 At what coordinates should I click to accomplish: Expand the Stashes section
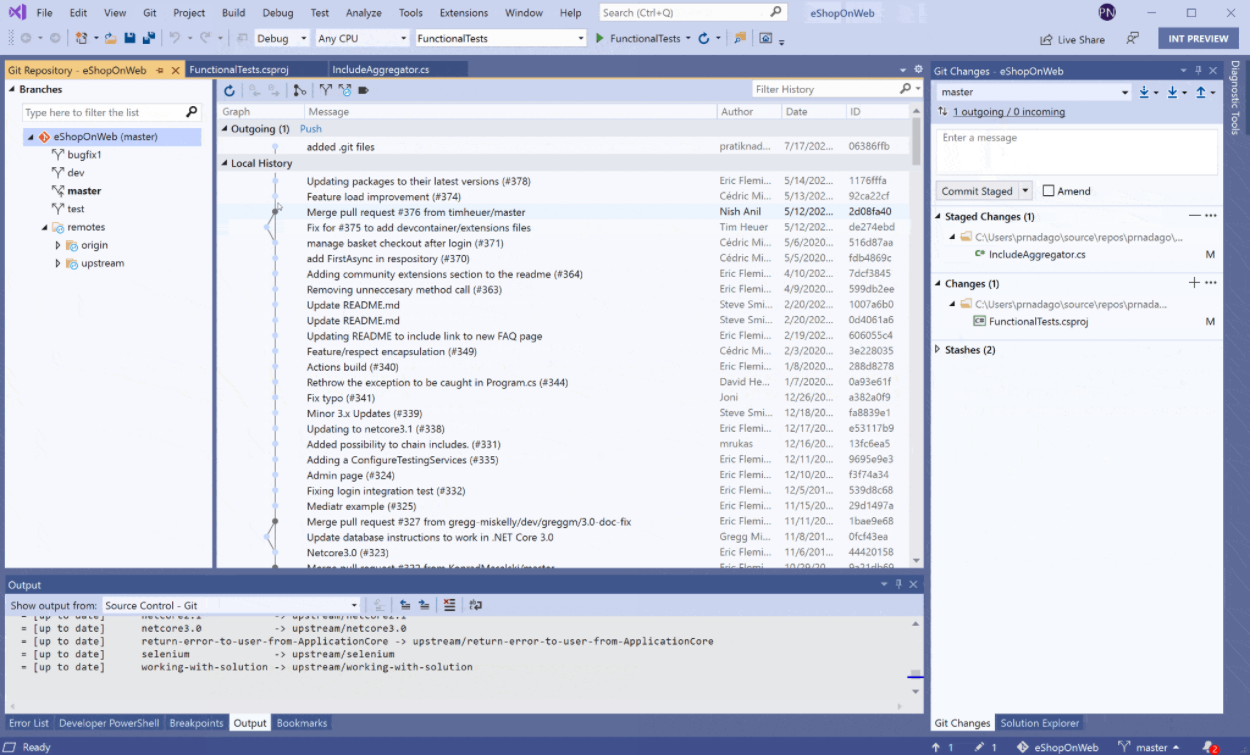click(x=937, y=350)
